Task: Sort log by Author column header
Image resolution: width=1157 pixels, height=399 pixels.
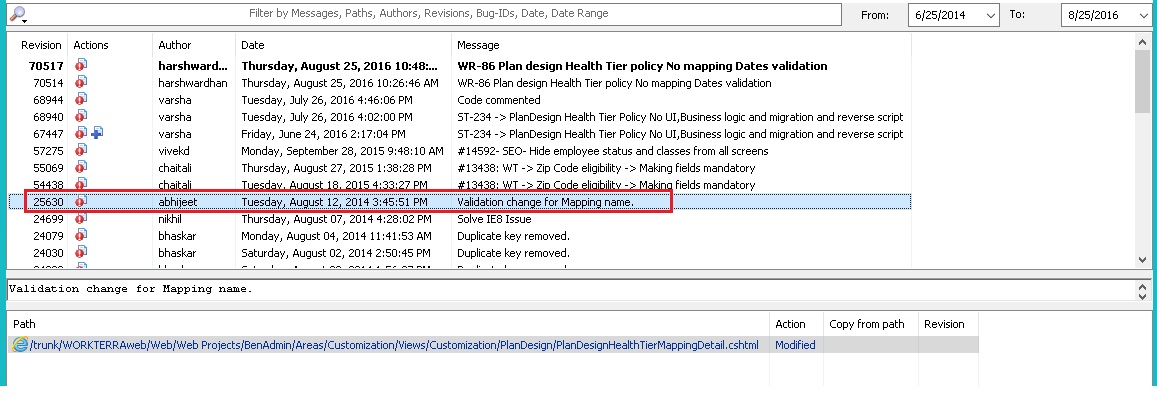Action: click(x=174, y=45)
